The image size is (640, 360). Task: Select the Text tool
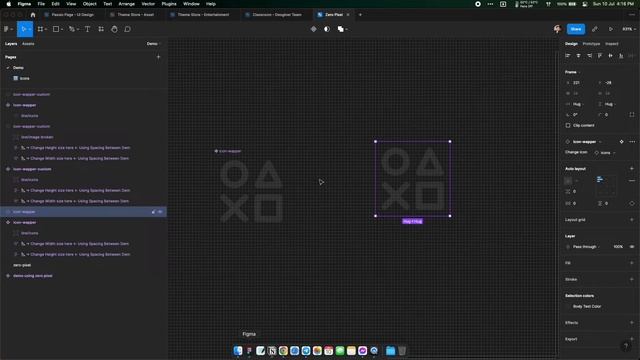87,29
